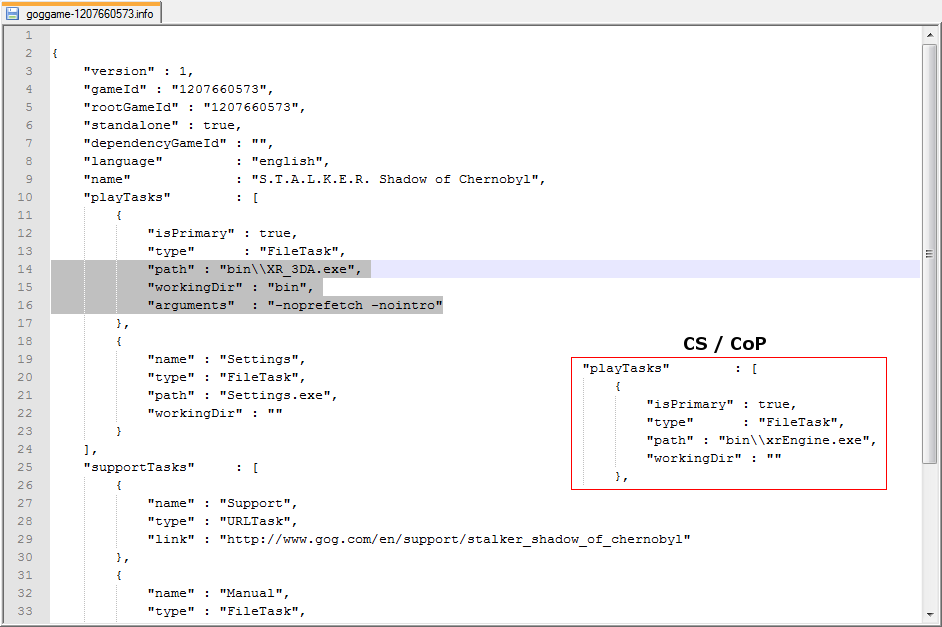Viewport: 942px width, 627px height.
Task: Click the "dependencyGameId" key text
Action: 155,143
